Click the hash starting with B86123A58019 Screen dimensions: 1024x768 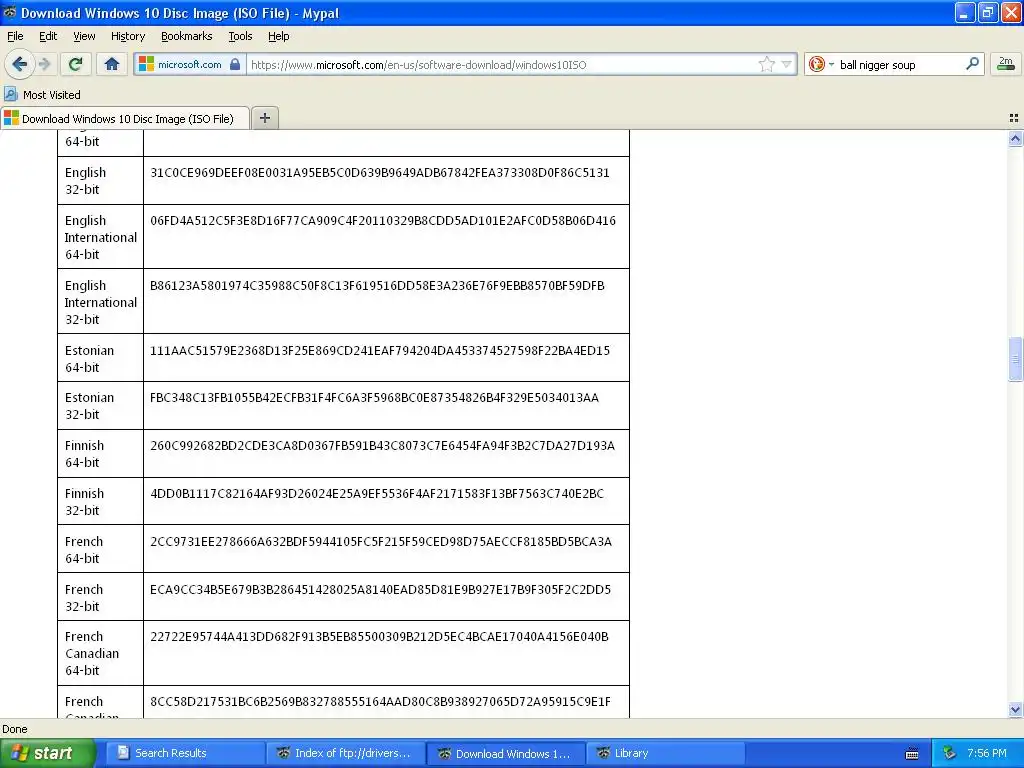(377, 285)
